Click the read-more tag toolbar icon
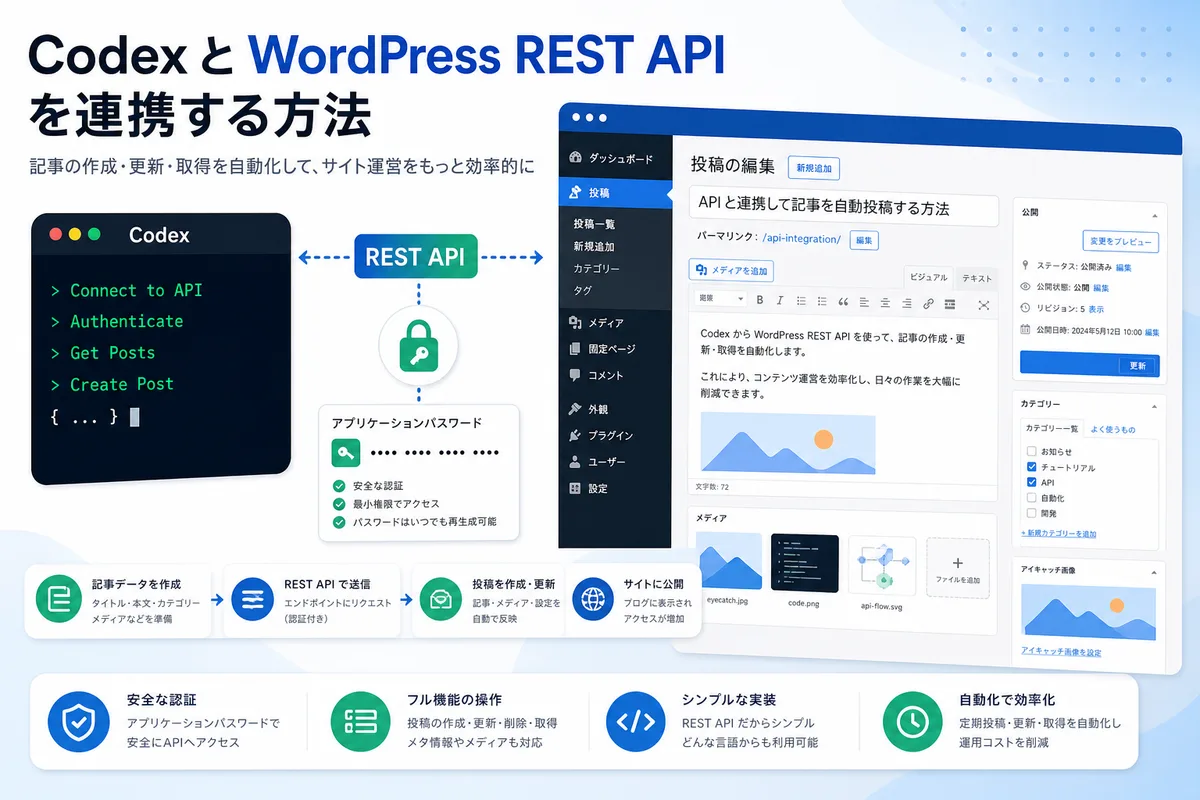The image size is (1200, 800). pyautogui.click(x=949, y=303)
